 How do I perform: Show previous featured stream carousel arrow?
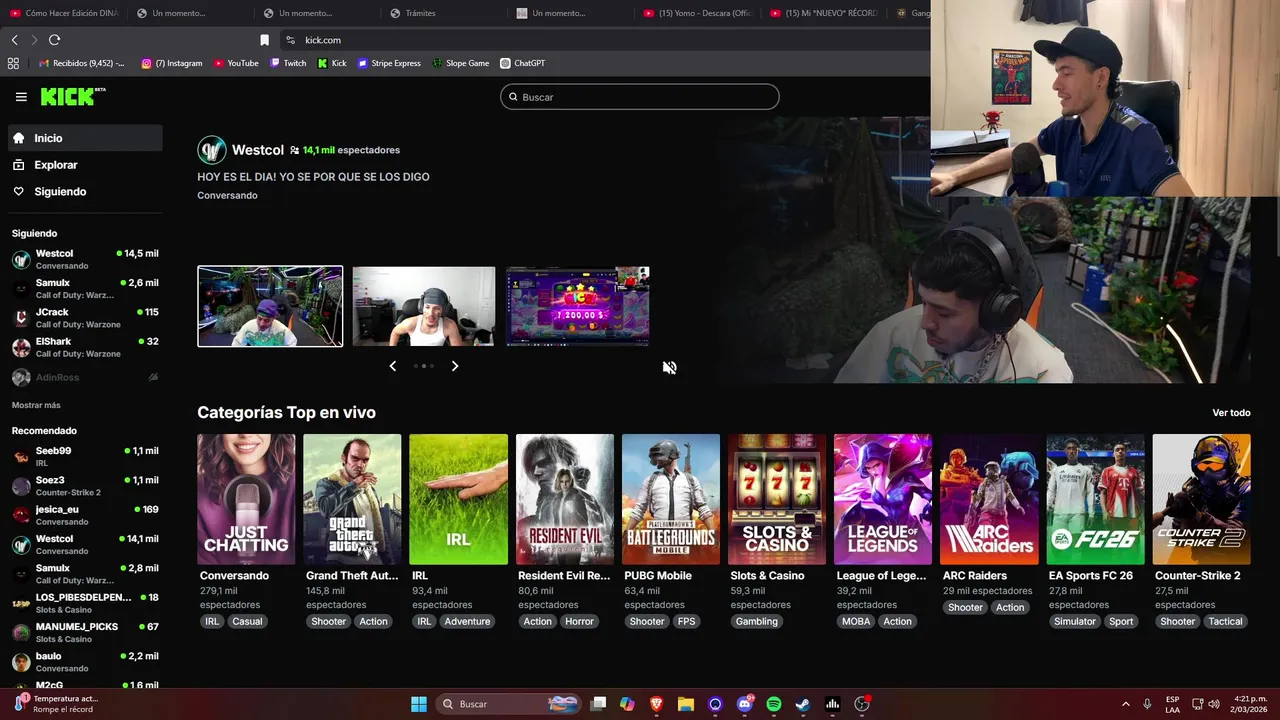pyautogui.click(x=393, y=366)
